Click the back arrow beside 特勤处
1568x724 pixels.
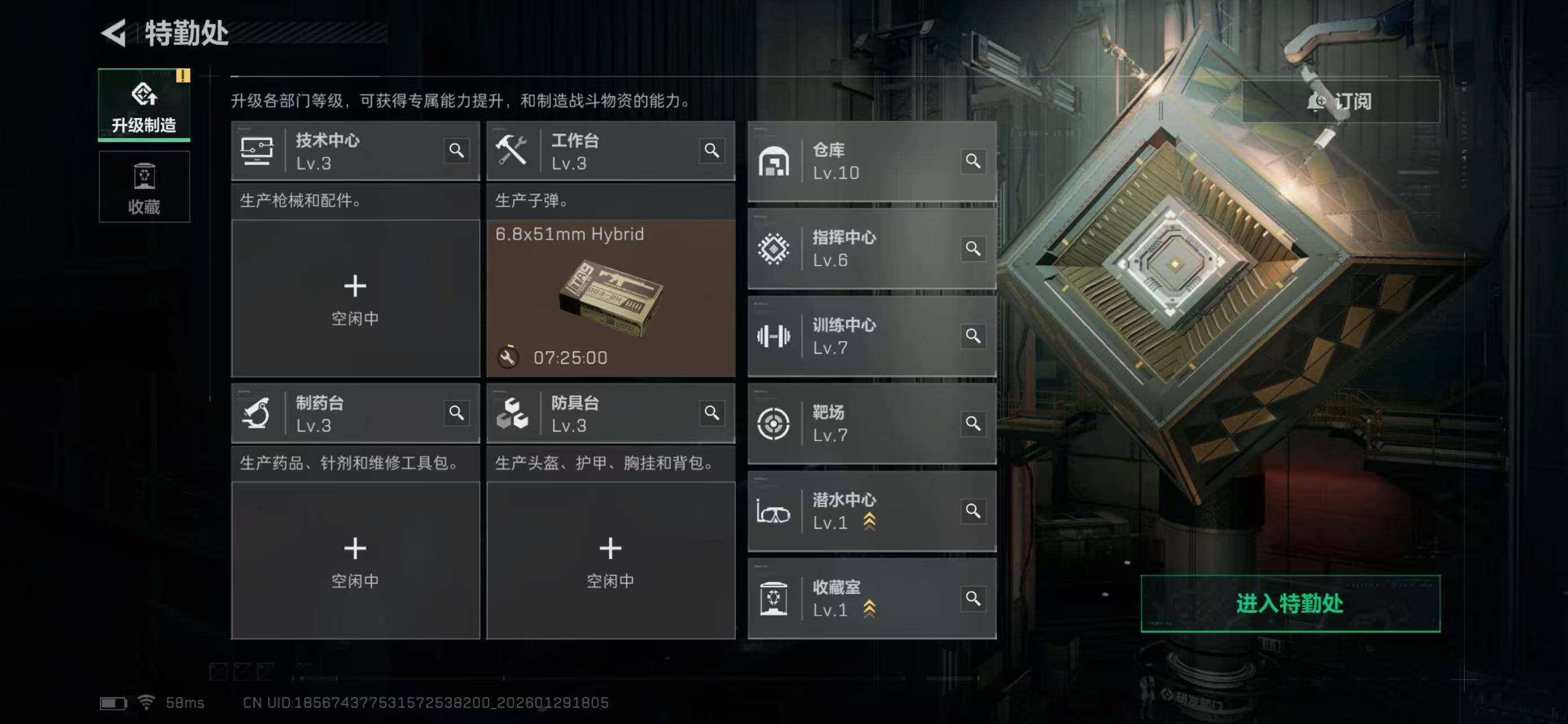click(113, 32)
